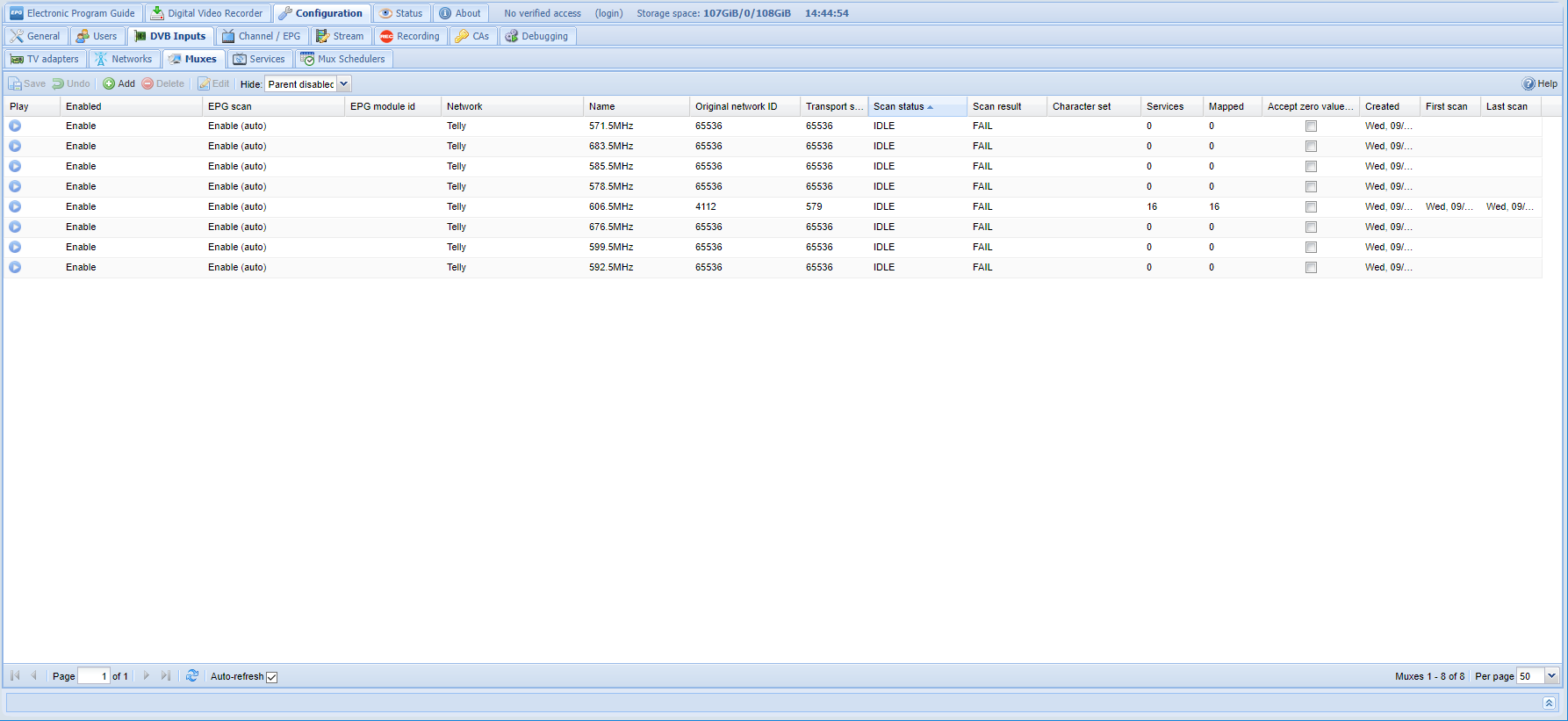Image resolution: width=1568 pixels, height=721 pixels.
Task: Go to first page icon
Action: click(x=15, y=676)
